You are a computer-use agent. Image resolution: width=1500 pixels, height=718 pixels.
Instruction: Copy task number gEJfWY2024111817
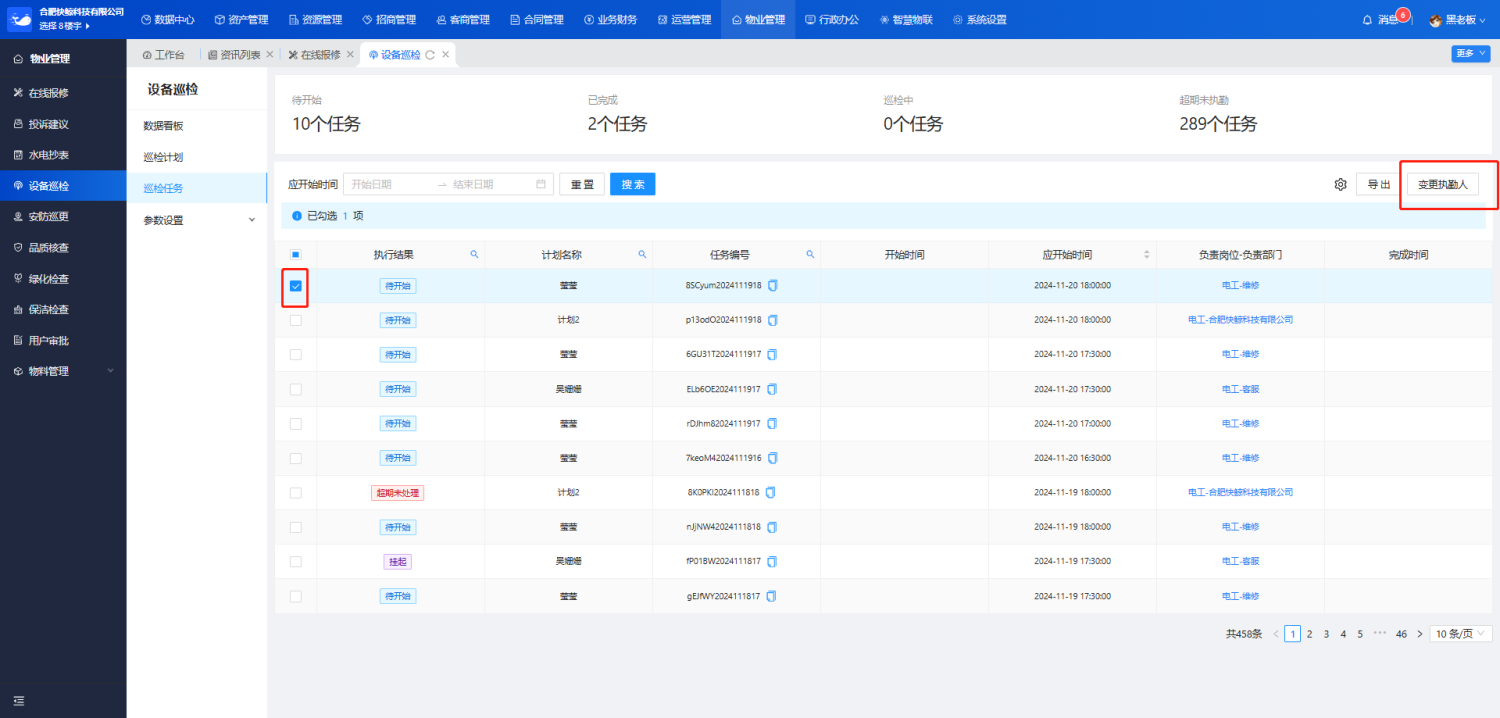772,596
